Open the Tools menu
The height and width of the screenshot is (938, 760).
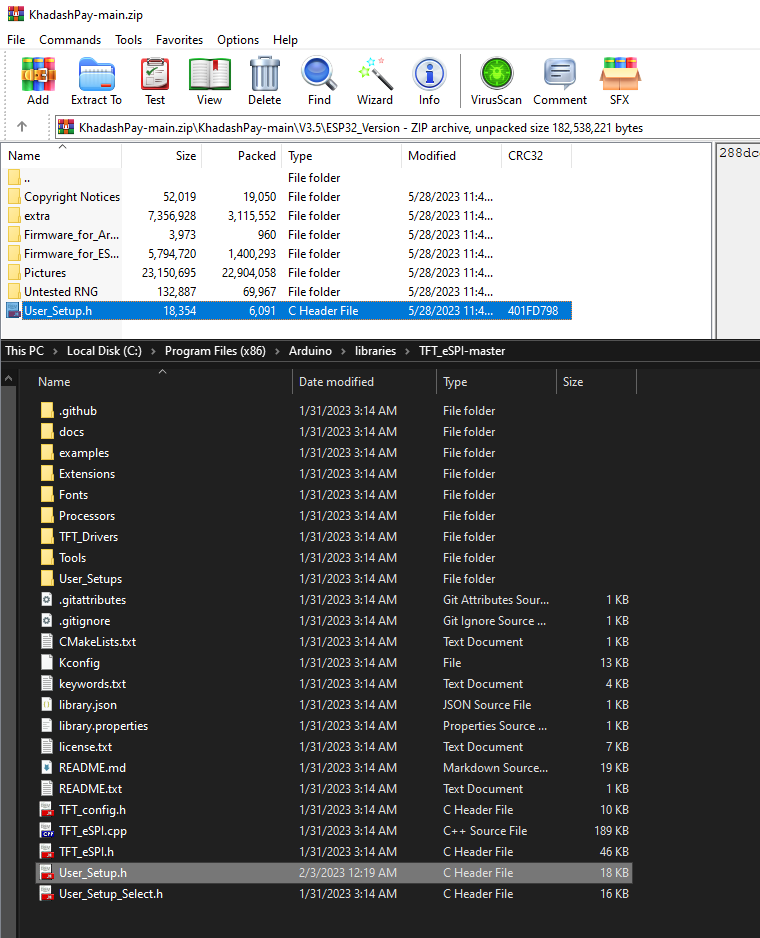[129, 39]
